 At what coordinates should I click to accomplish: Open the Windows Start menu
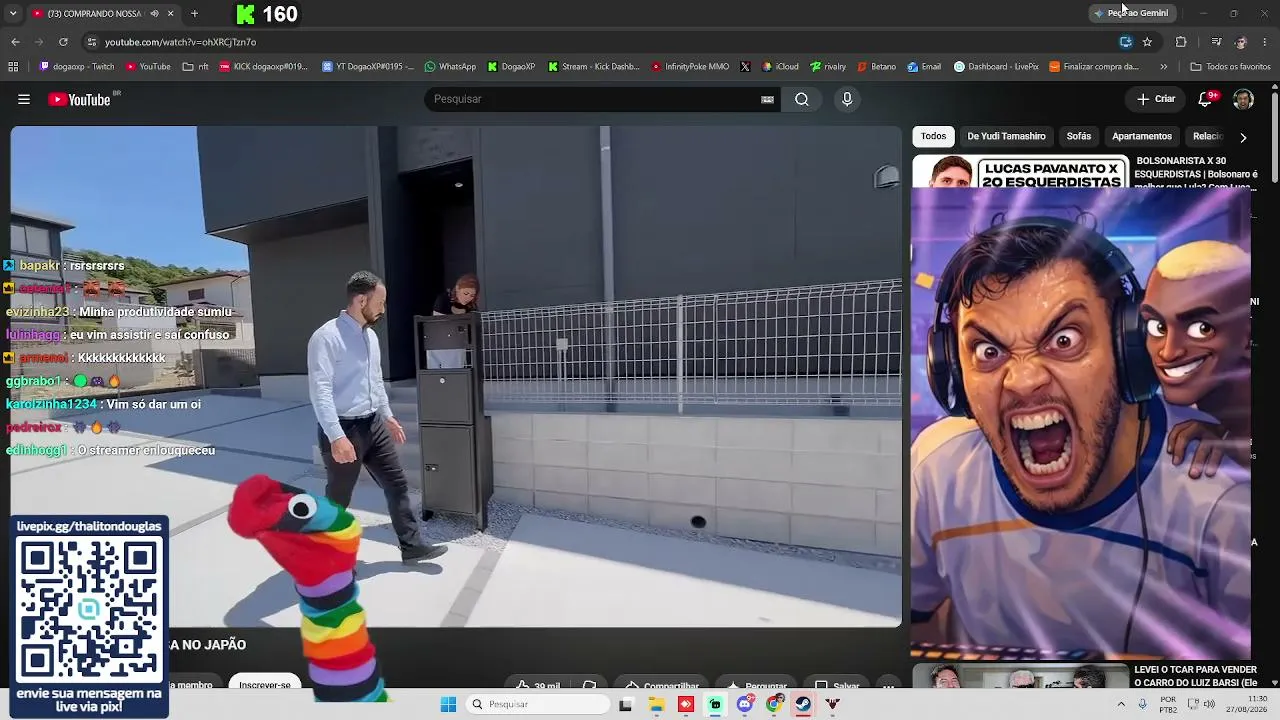coord(448,704)
